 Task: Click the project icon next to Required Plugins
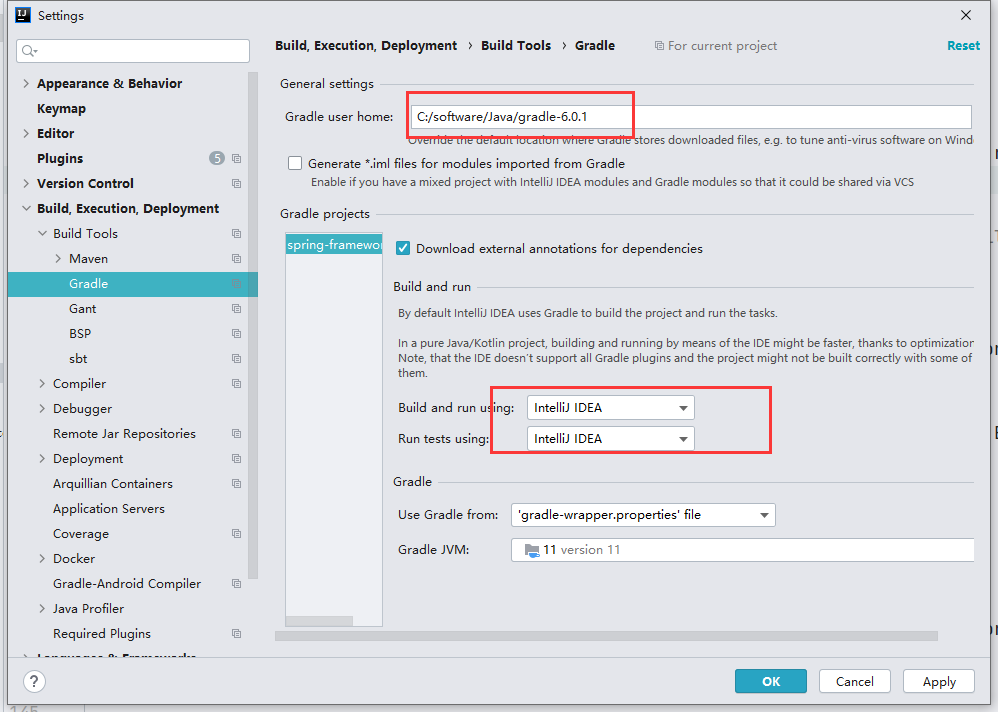pos(237,634)
